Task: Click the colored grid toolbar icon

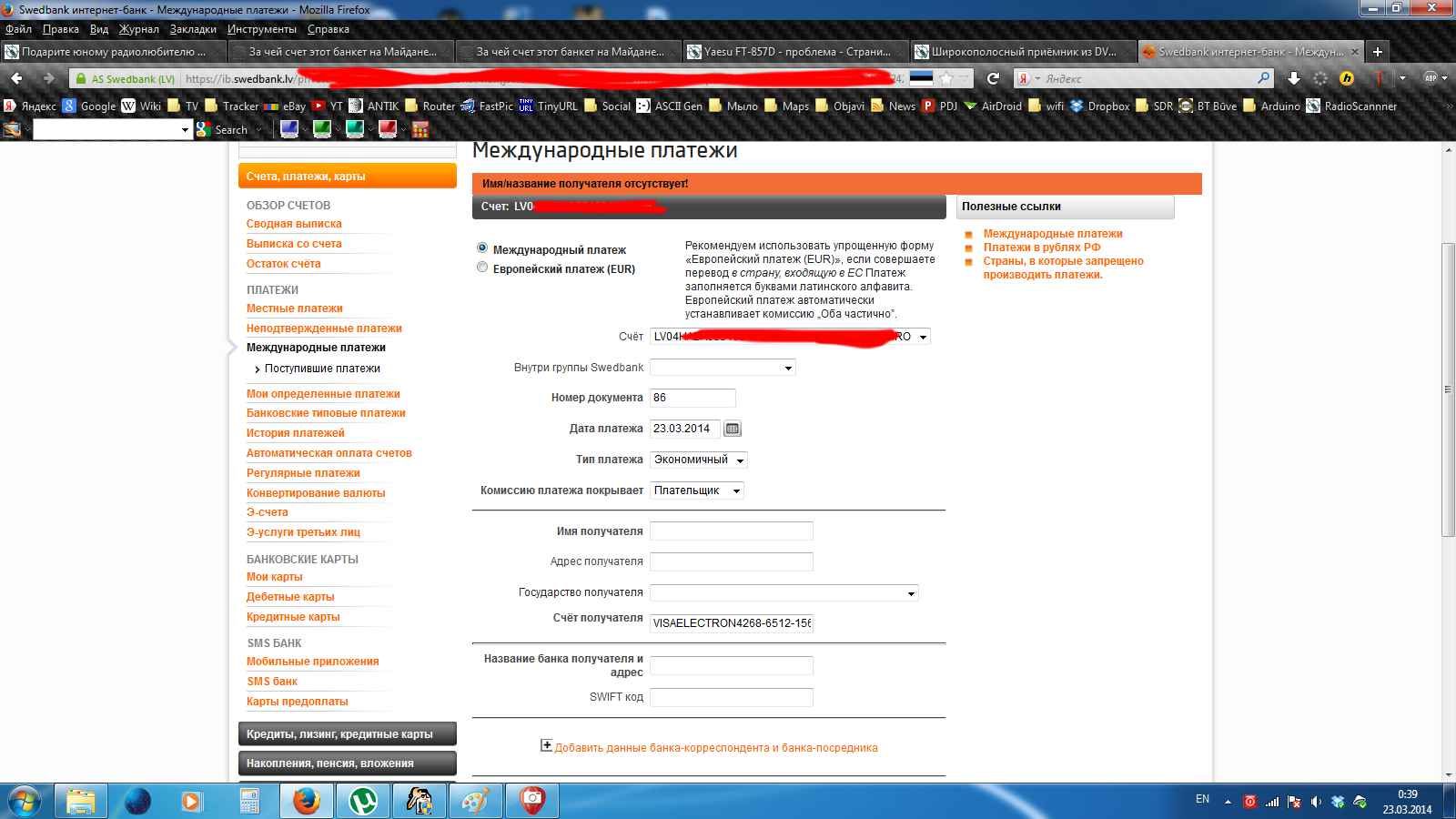Action: pos(420,129)
